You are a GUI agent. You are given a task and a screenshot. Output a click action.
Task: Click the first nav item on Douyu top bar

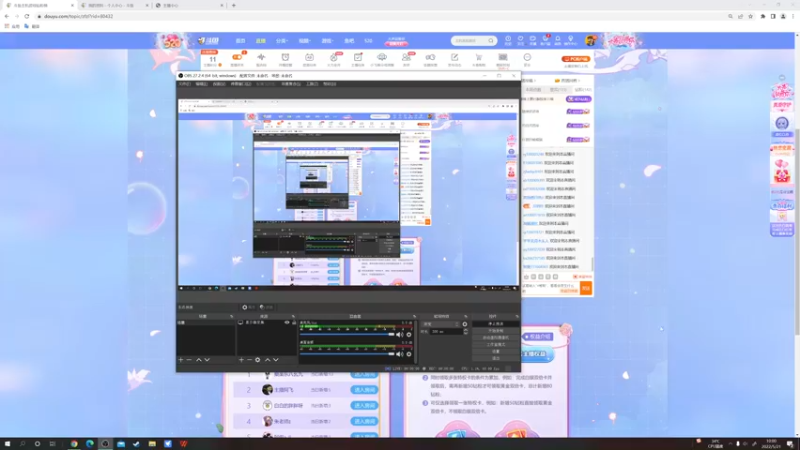(x=240, y=41)
